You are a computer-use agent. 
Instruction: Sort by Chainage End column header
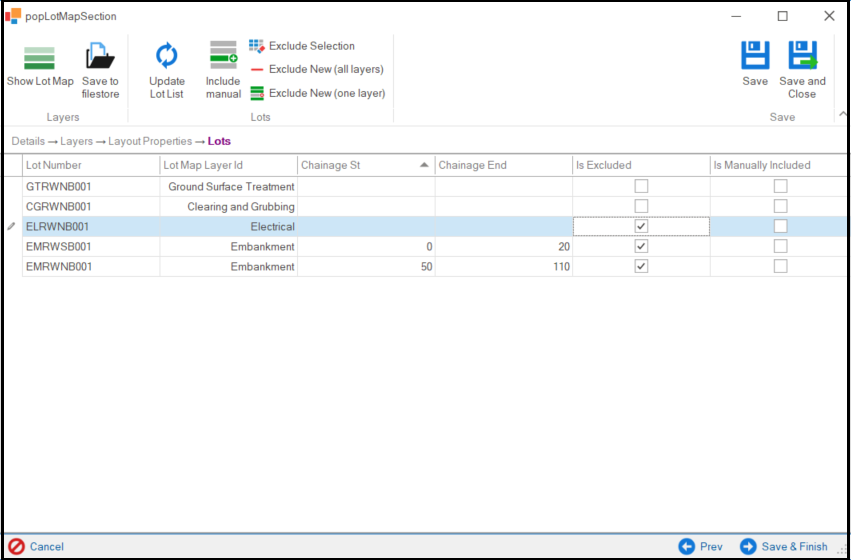coord(504,165)
